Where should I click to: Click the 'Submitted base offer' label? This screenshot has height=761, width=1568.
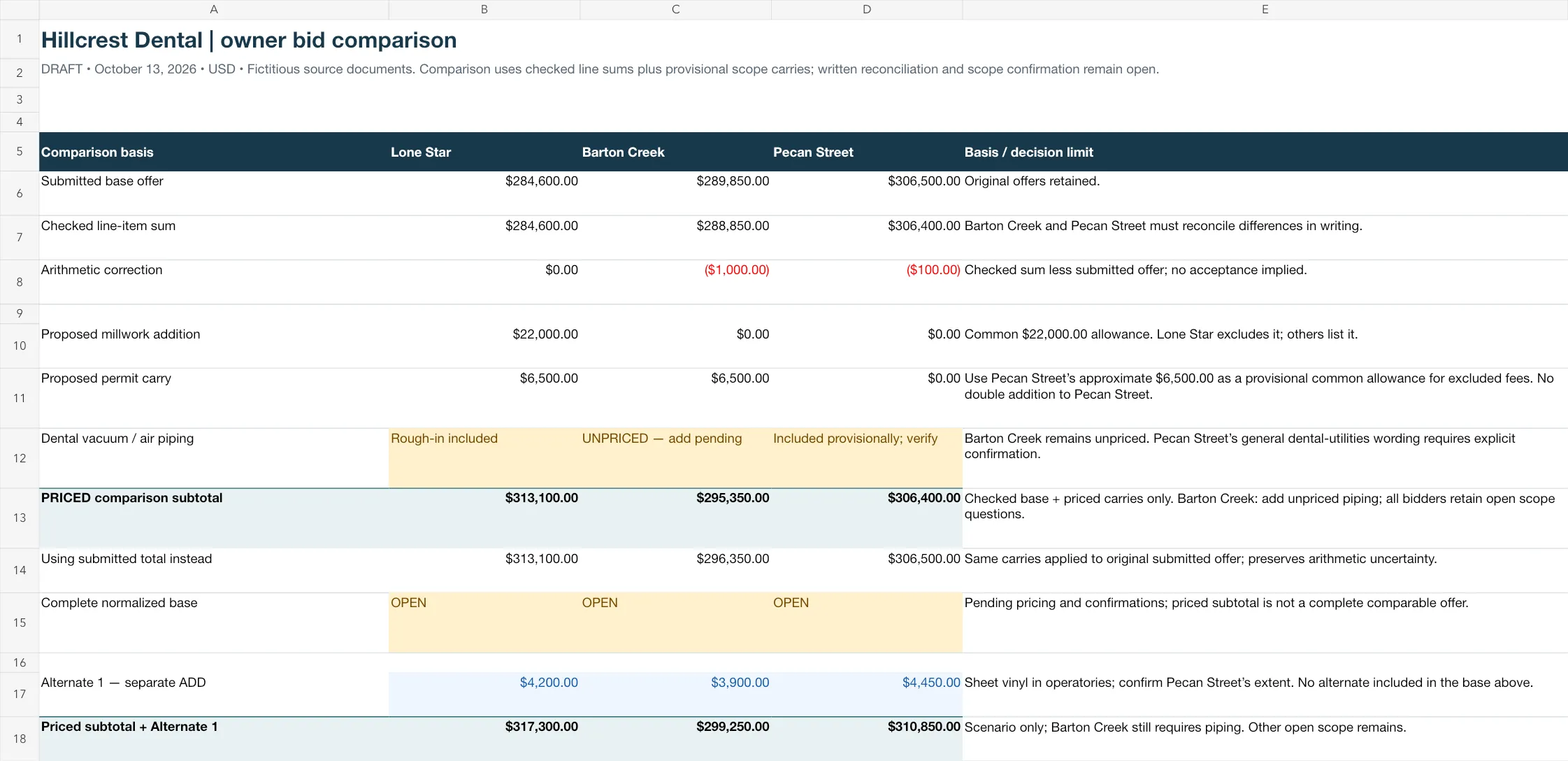(x=102, y=181)
